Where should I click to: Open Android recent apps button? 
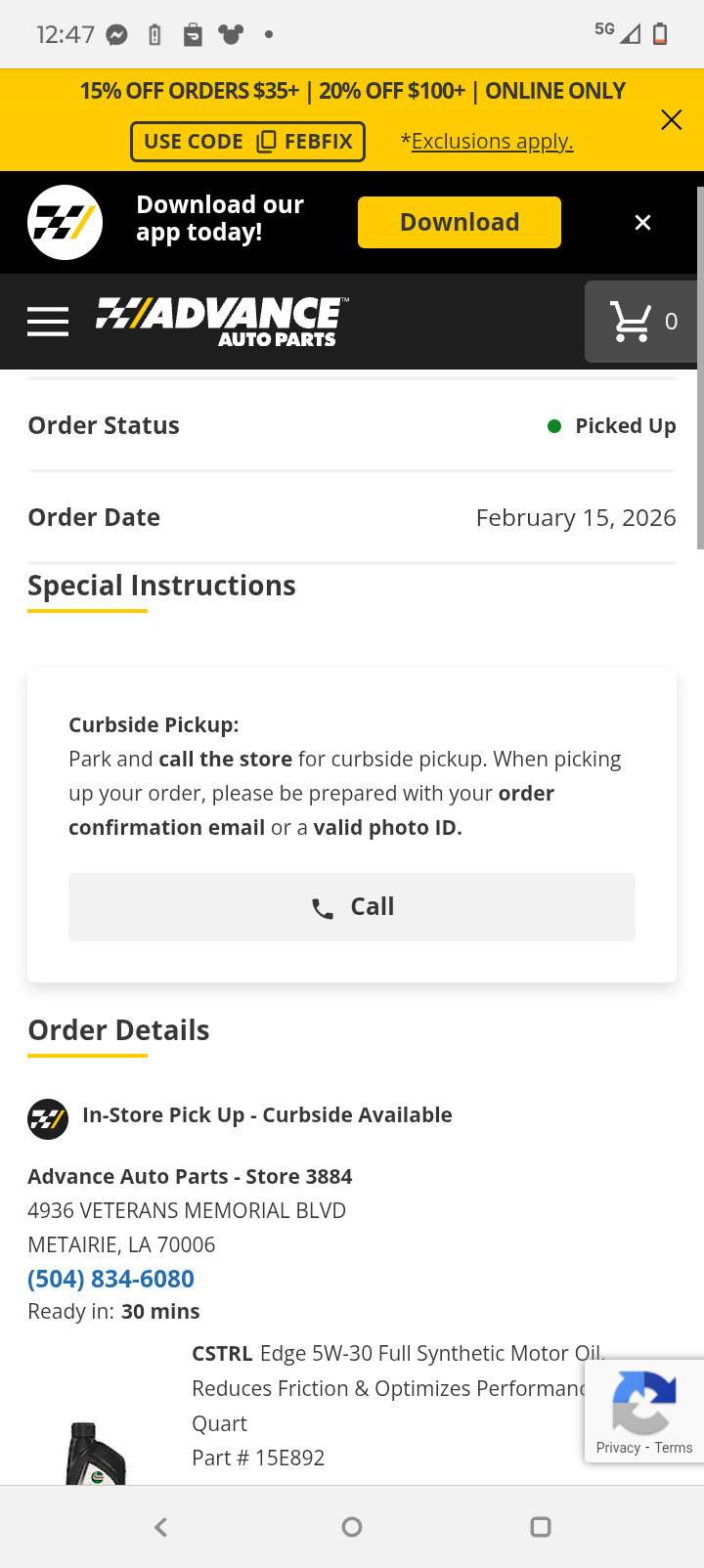pyautogui.click(x=540, y=1527)
